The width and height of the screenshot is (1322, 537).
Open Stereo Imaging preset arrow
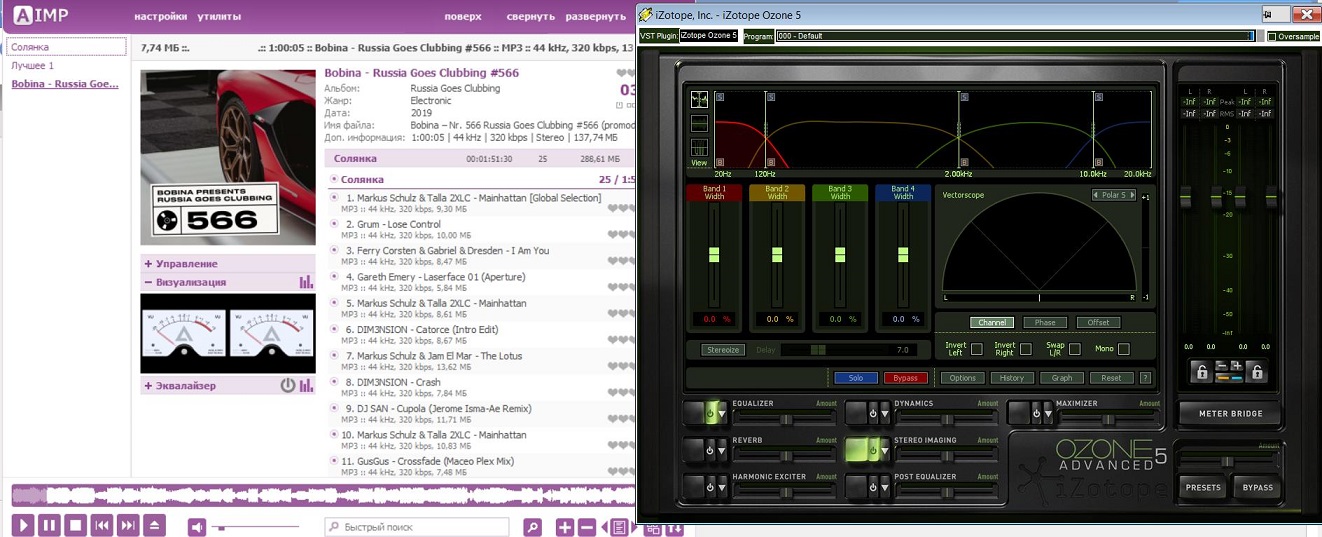[x=885, y=450]
